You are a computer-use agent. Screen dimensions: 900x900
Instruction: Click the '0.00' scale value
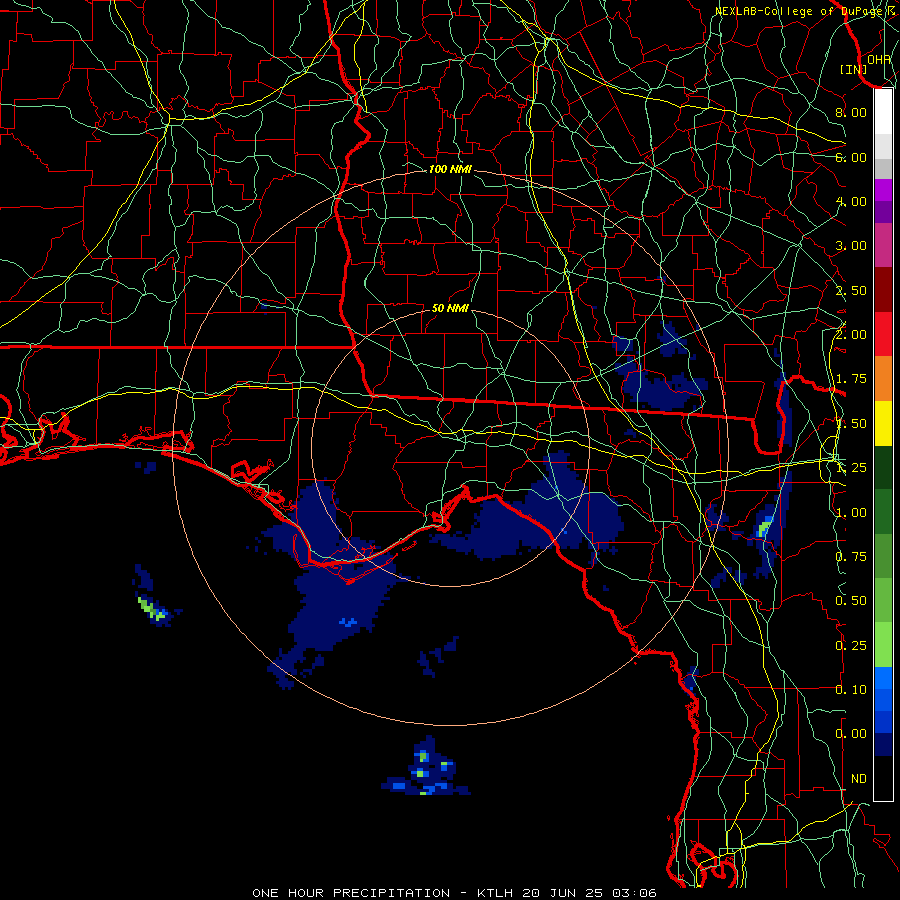(851, 734)
